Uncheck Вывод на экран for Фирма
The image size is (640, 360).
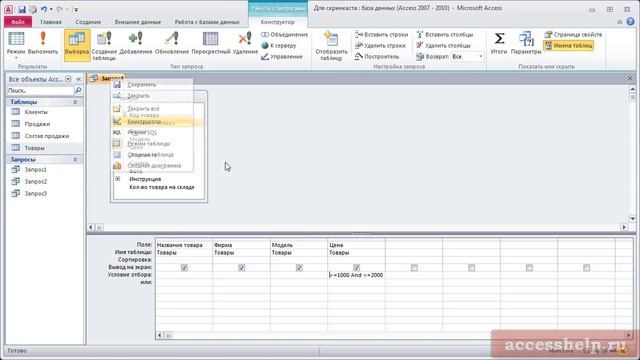point(242,268)
